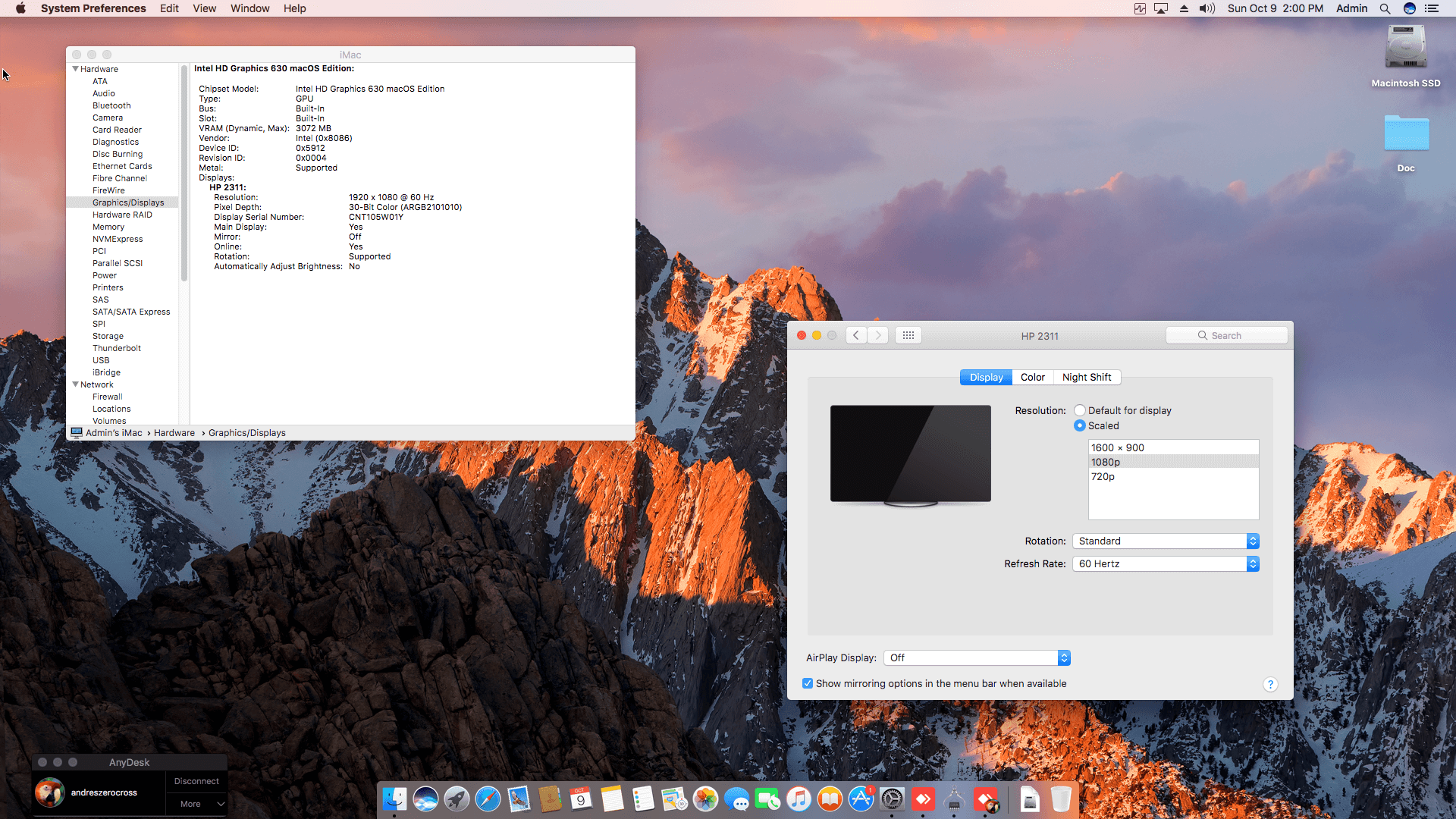
Task: Open FaceTime icon in dock
Action: (767, 799)
